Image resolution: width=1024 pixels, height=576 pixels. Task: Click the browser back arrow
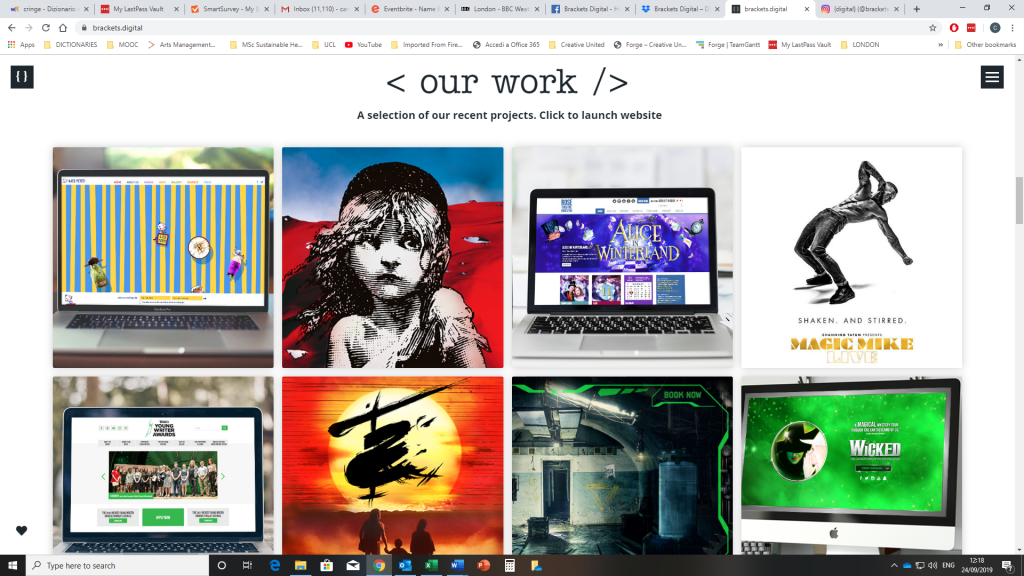pyautogui.click(x=11, y=28)
